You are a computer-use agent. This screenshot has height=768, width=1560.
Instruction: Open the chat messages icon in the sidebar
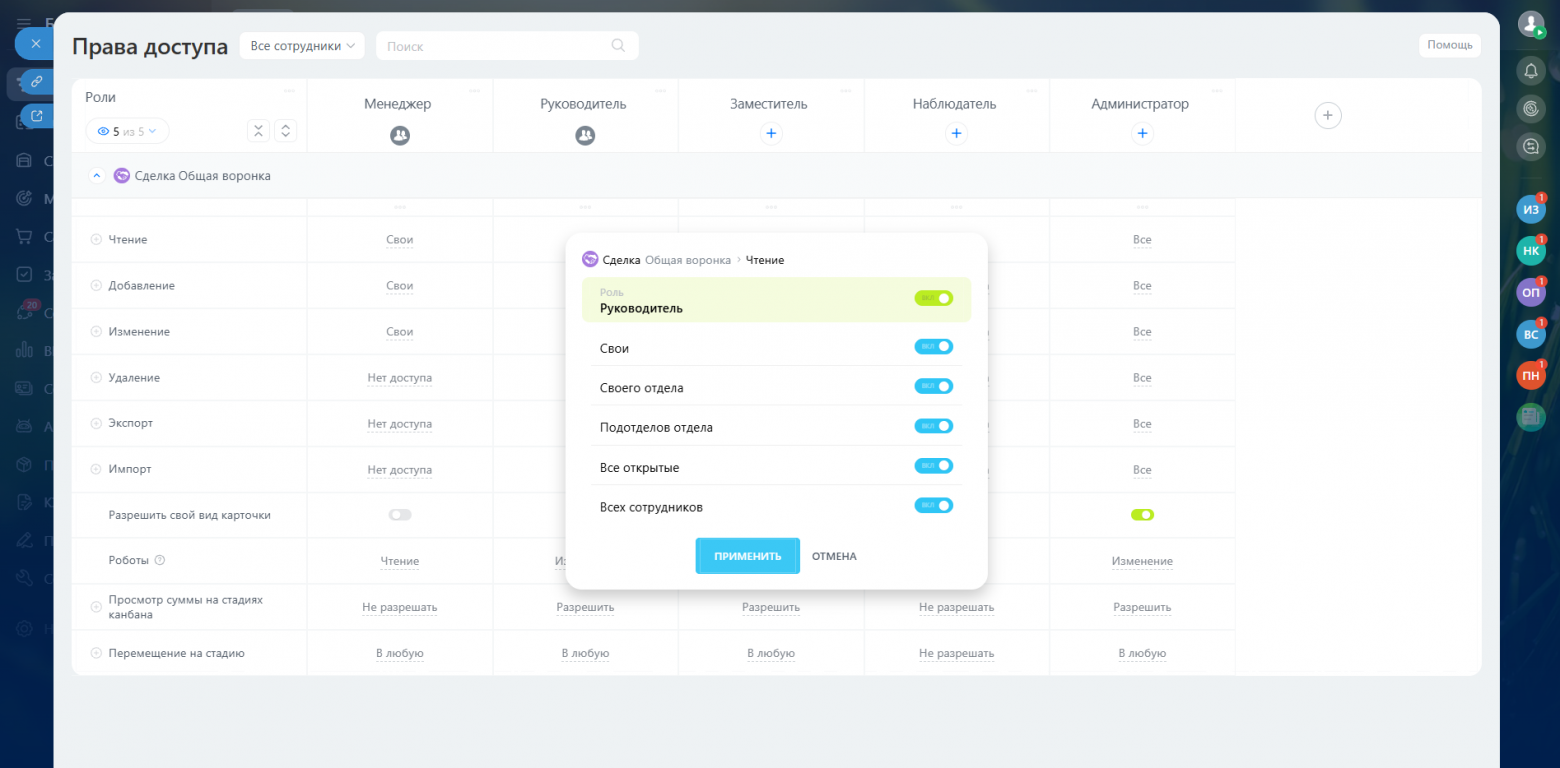pyautogui.click(x=1530, y=147)
